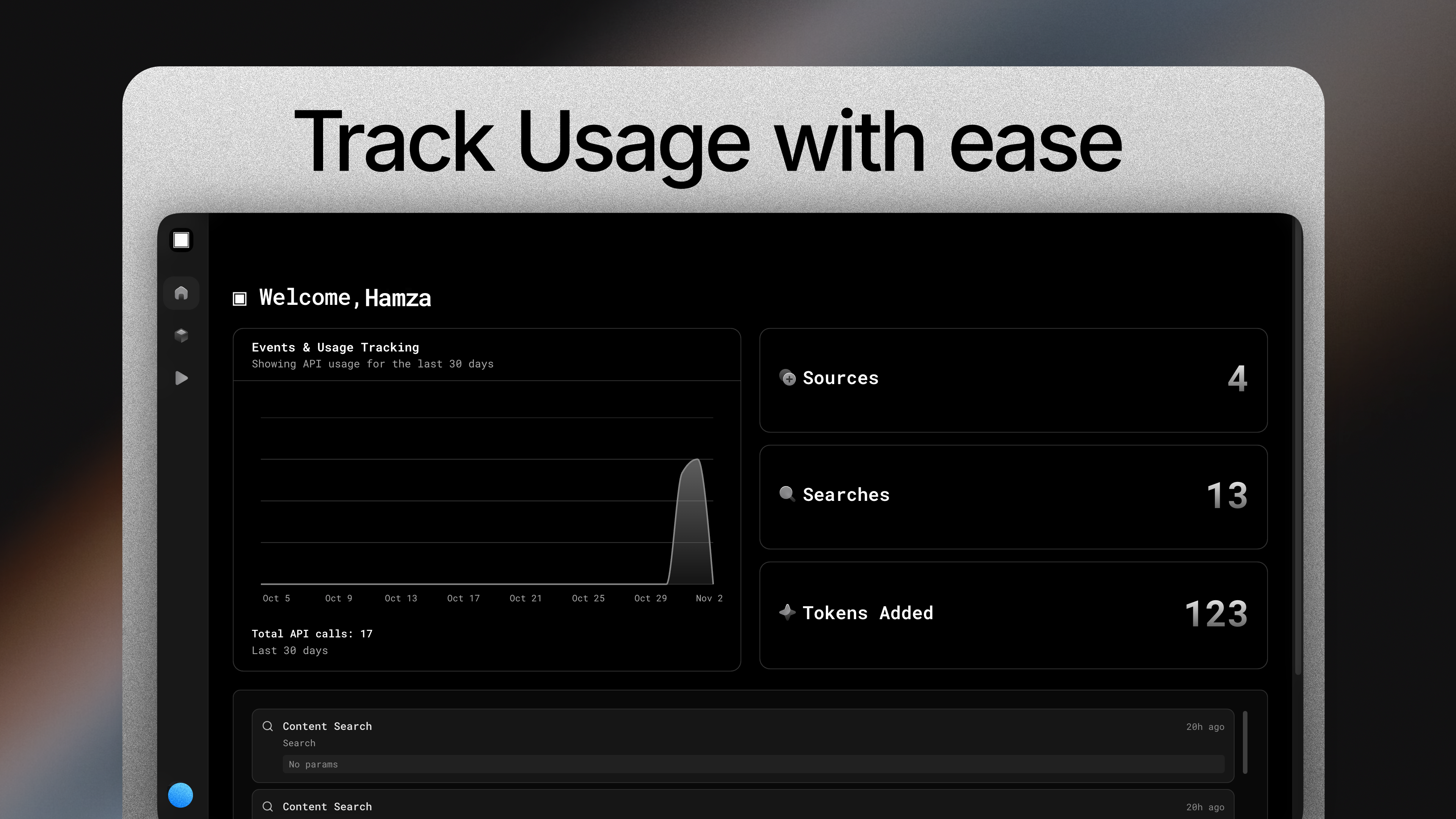Image resolution: width=1456 pixels, height=819 pixels.
Task: Open the Home sidebar icon
Action: [181, 293]
